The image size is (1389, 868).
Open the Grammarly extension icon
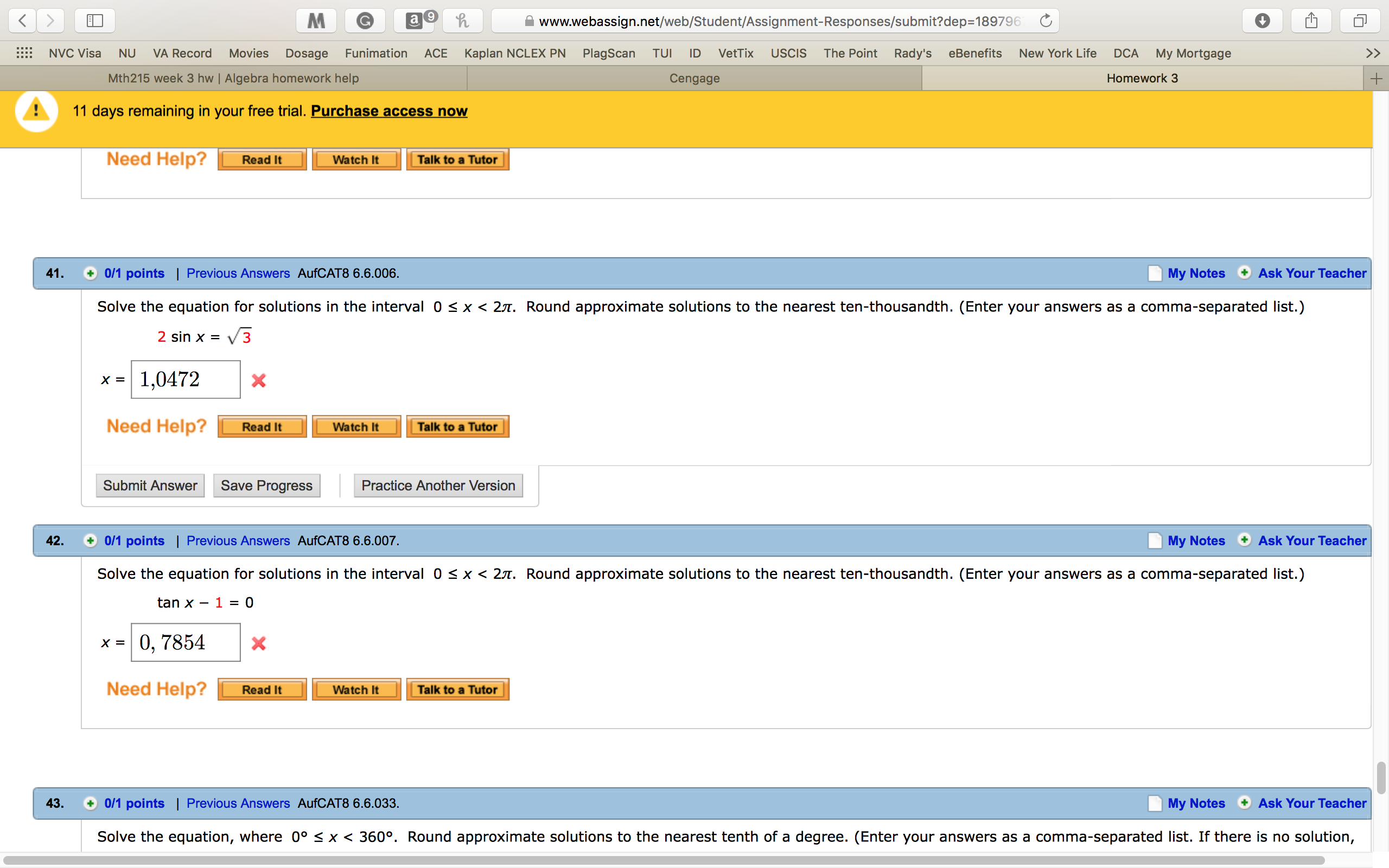[x=365, y=21]
